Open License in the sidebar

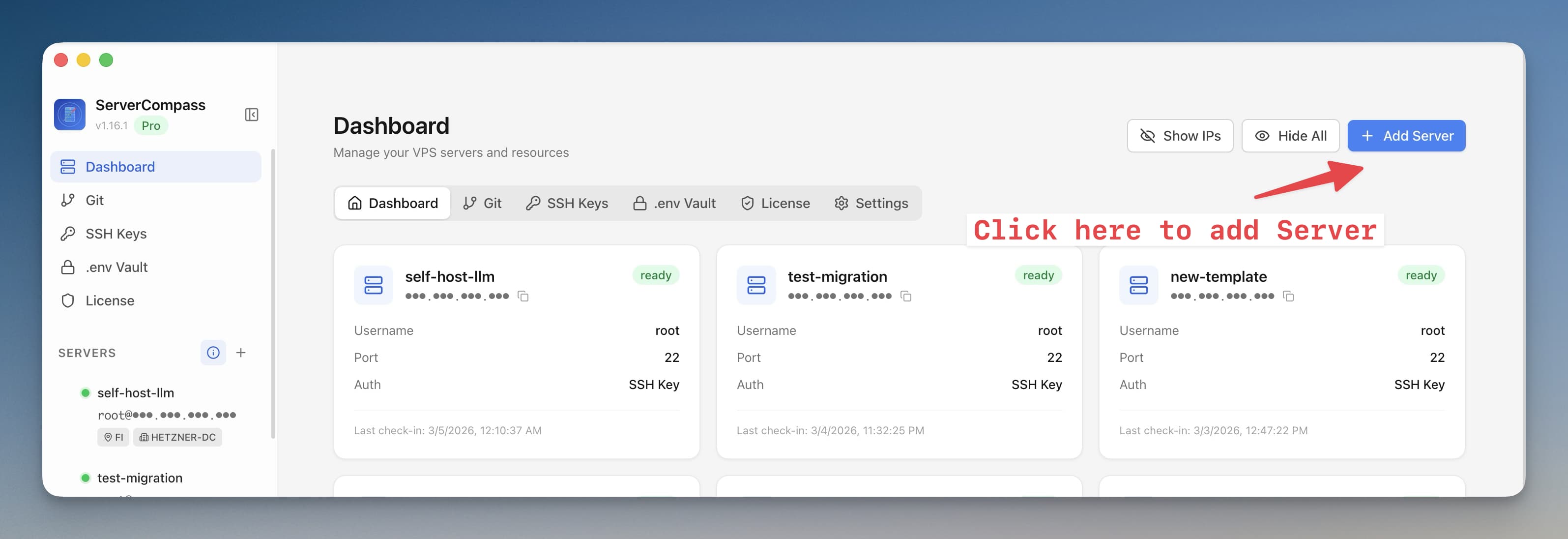[x=110, y=301]
